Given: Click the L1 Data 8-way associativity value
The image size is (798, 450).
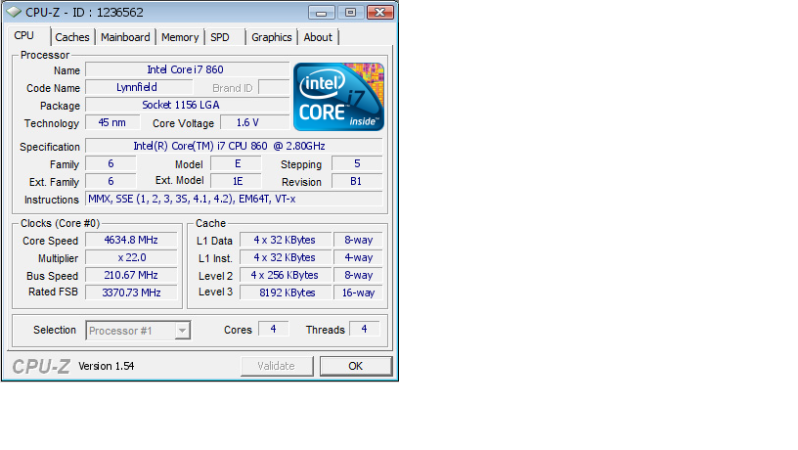Looking at the screenshot, I should pyautogui.click(x=358, y=240).
